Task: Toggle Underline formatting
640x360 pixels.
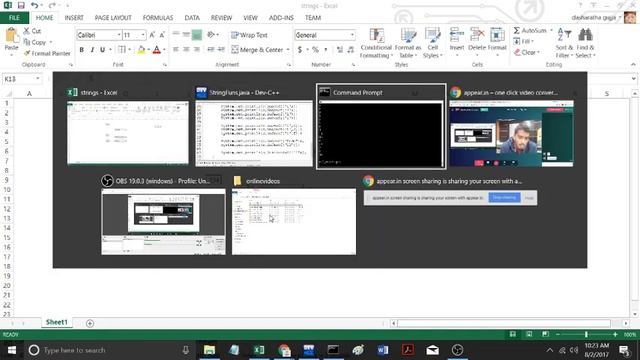Action: click(x=102, y=50)
